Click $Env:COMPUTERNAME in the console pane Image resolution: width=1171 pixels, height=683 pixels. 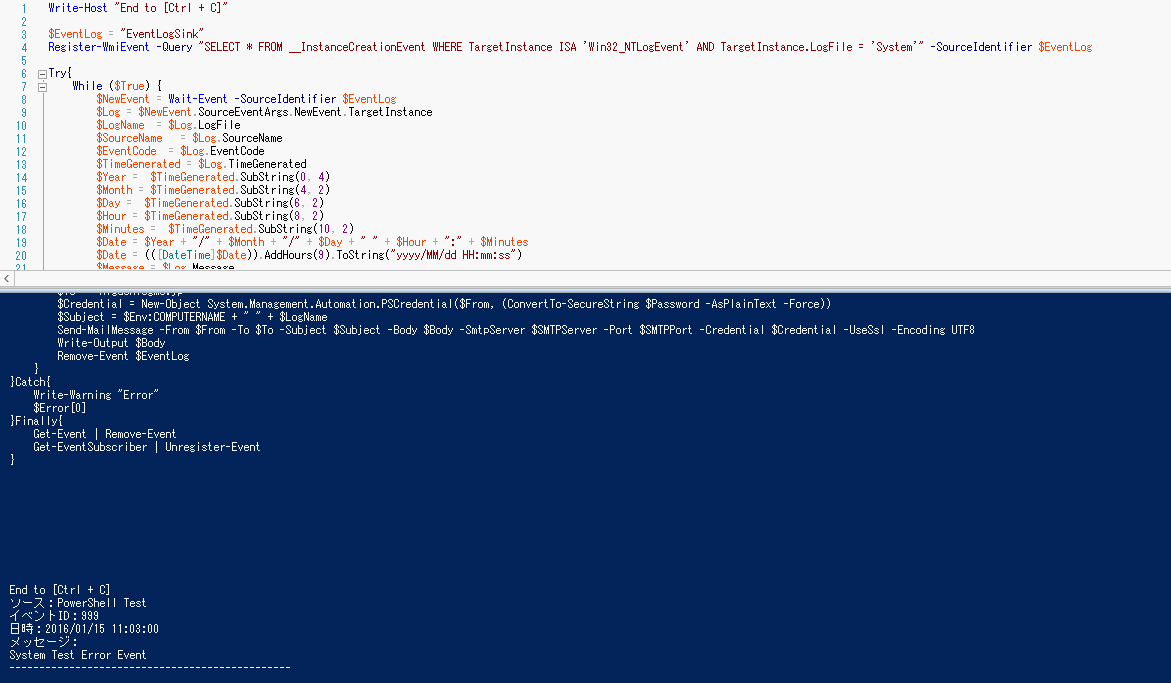point(174,317)
